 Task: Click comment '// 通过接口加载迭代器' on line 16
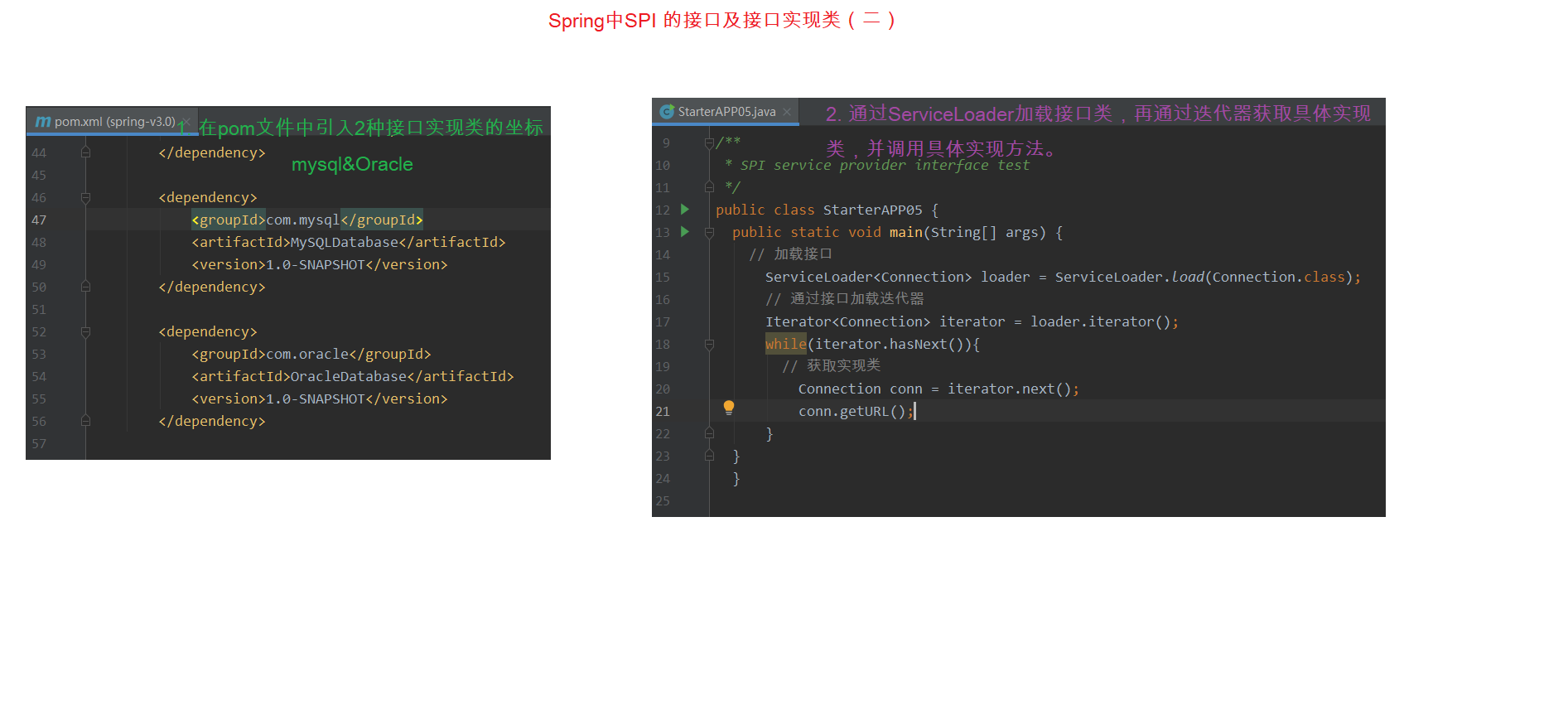click(x=844, y=299)
